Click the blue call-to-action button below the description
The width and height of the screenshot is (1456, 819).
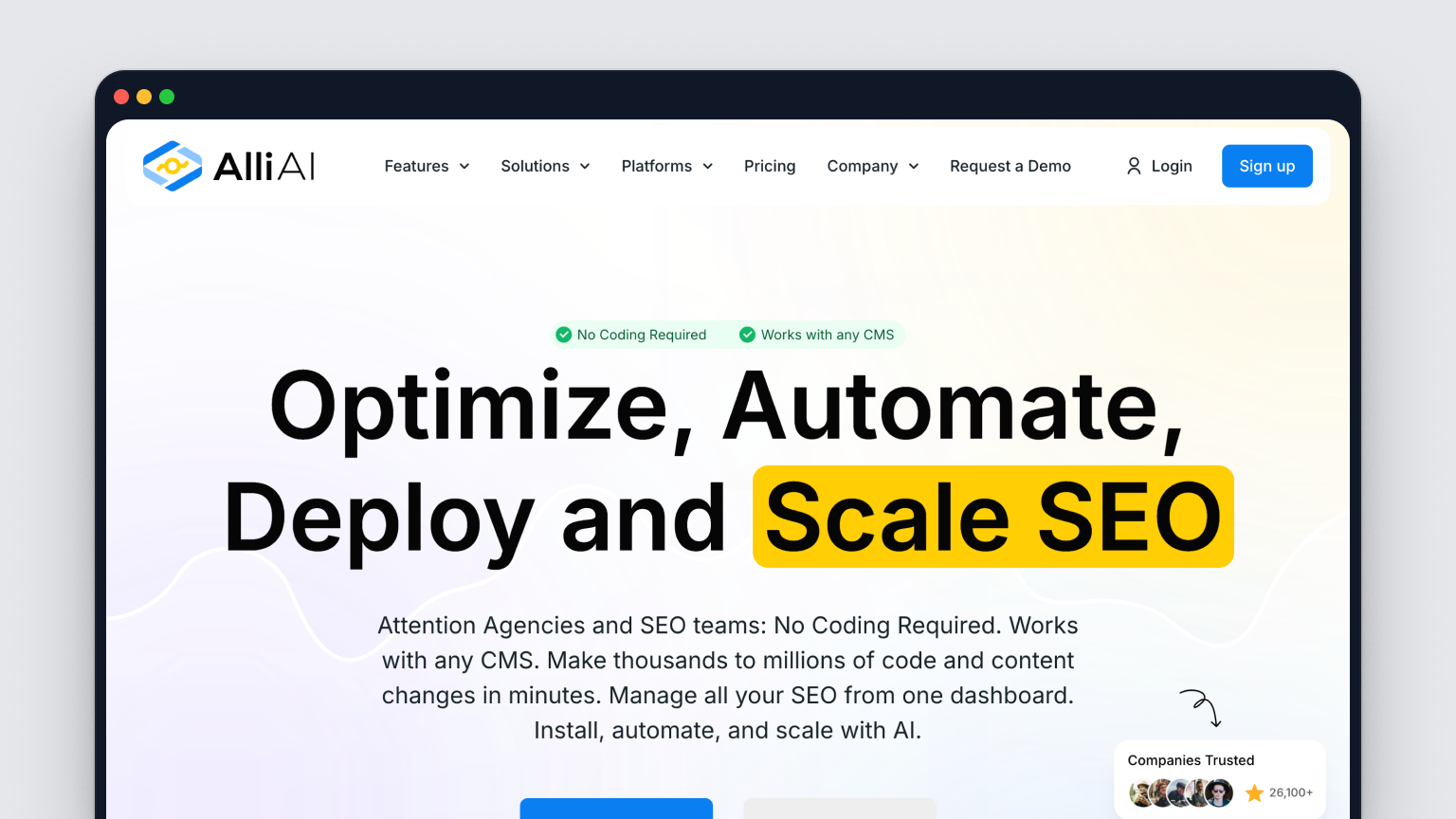tap(616, 809)
